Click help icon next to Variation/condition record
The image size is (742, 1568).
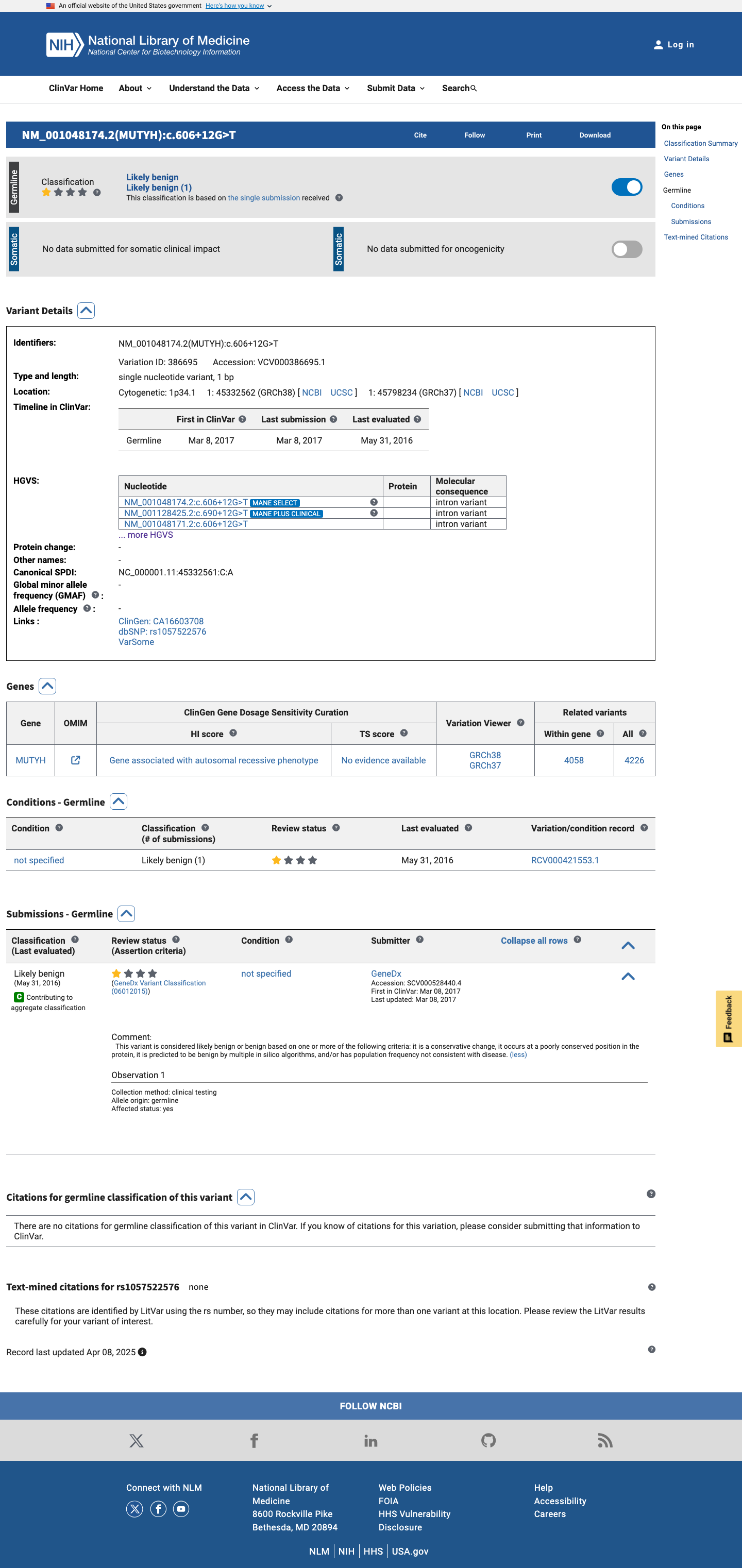644,828
